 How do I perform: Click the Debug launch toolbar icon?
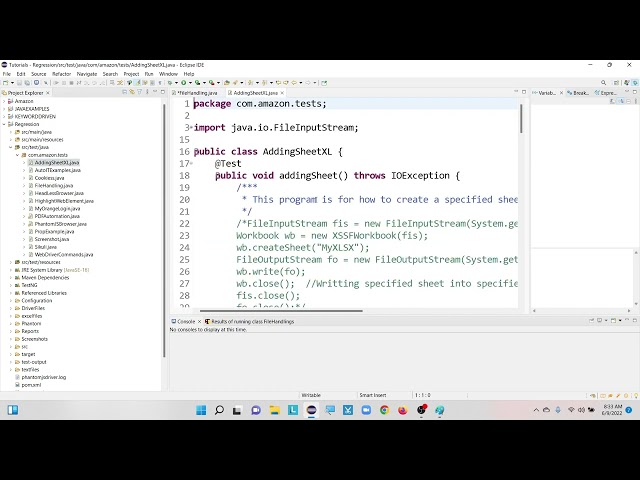coord(170,83)
